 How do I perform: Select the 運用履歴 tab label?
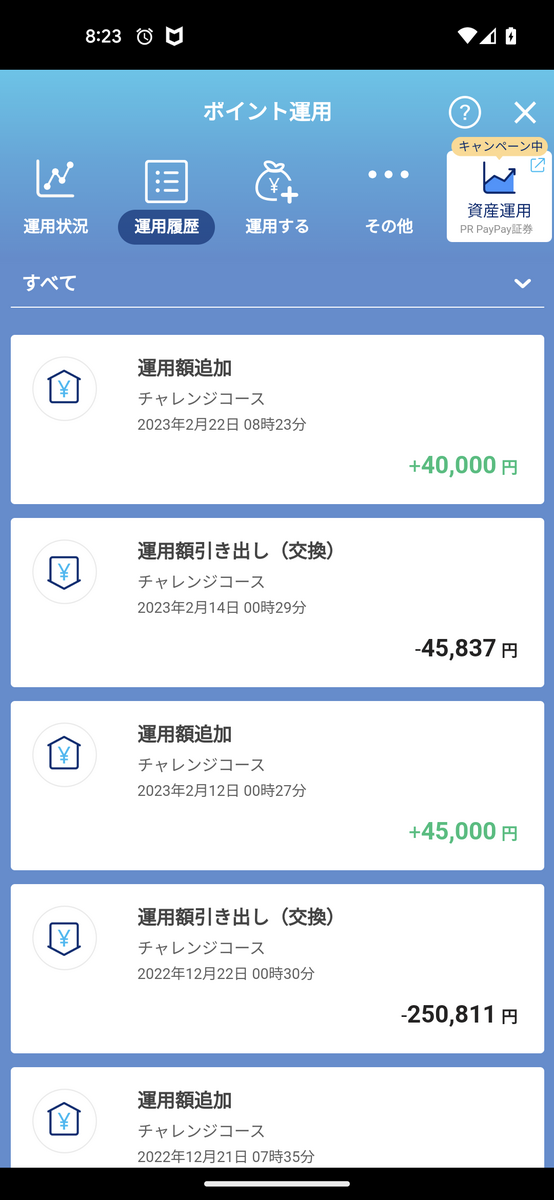pos(166,227)
